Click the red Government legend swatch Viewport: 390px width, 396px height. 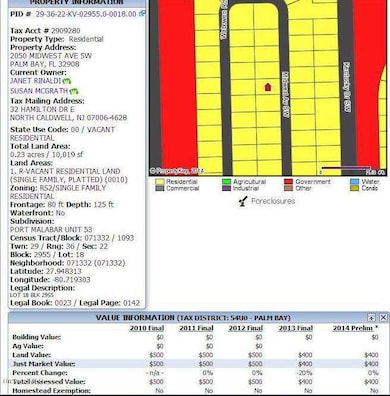tap(289, 182)
